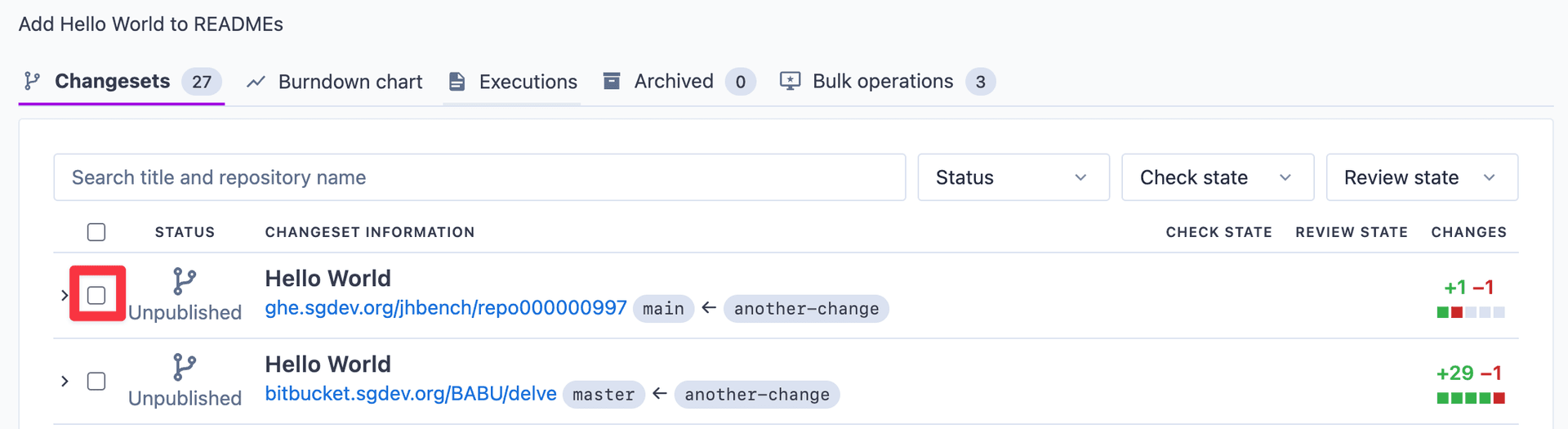Click the Changesets branch icon

click(x=32, y=81)
